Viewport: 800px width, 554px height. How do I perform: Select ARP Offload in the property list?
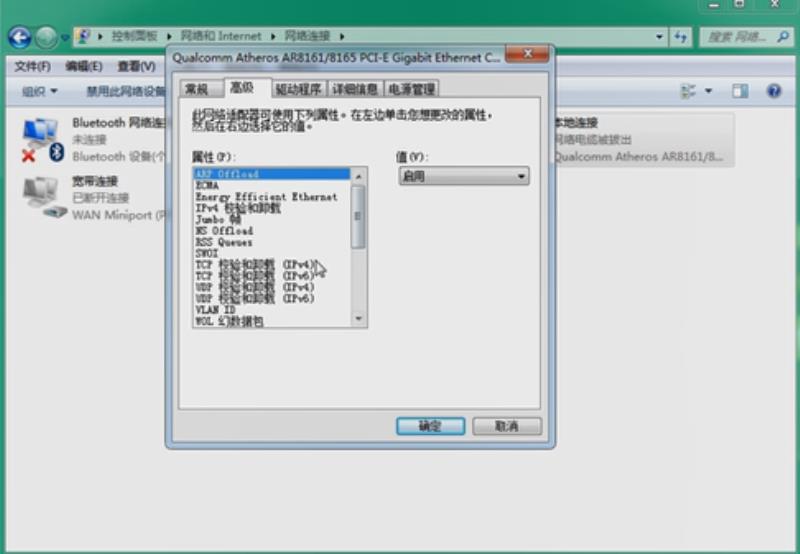coord(272,174)
